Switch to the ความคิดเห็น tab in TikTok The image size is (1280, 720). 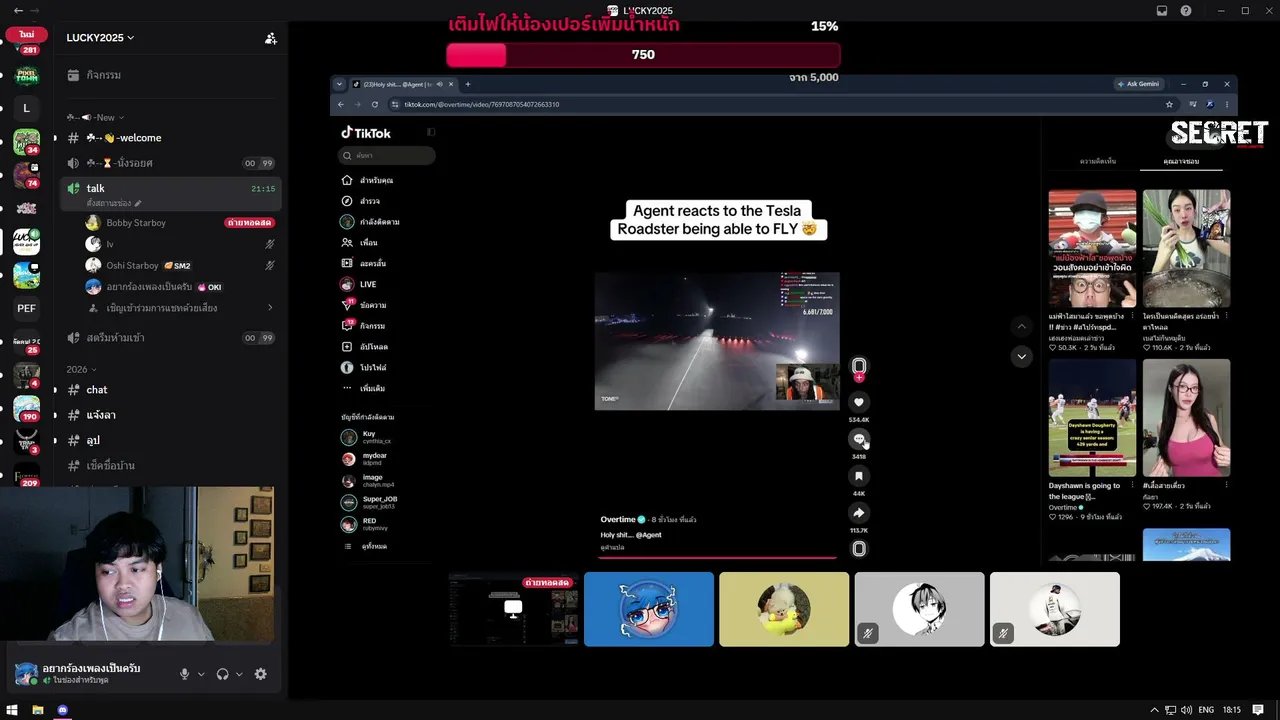coord(1098,161)
